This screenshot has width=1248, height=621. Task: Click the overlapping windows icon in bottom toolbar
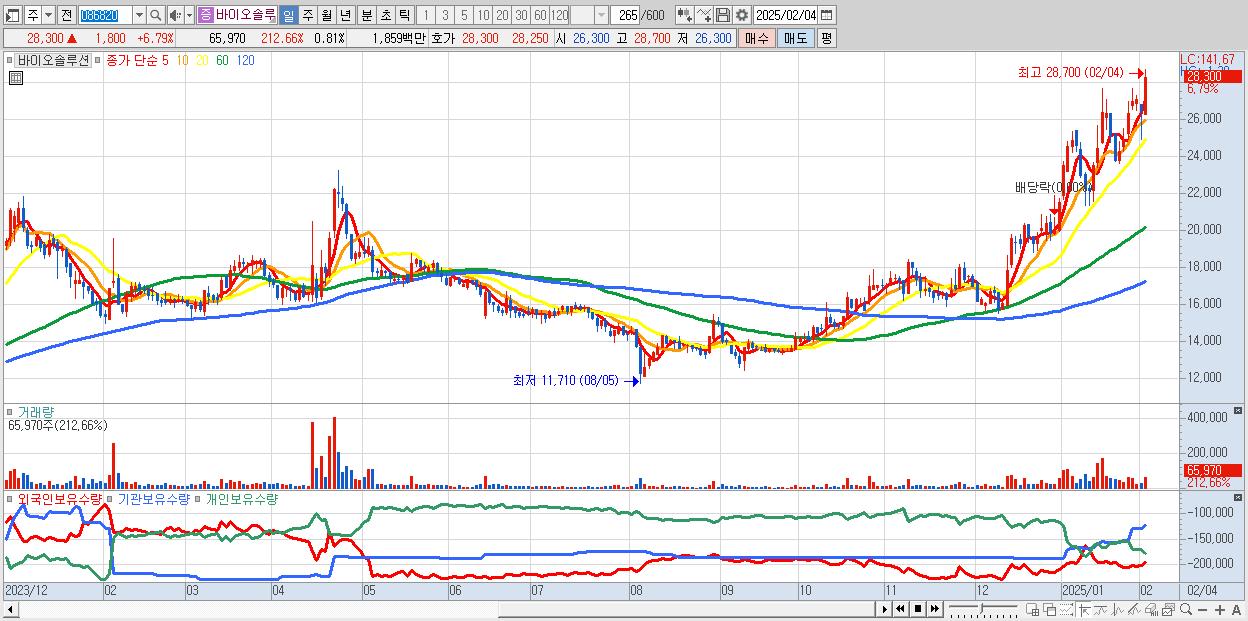point(1050,609)
